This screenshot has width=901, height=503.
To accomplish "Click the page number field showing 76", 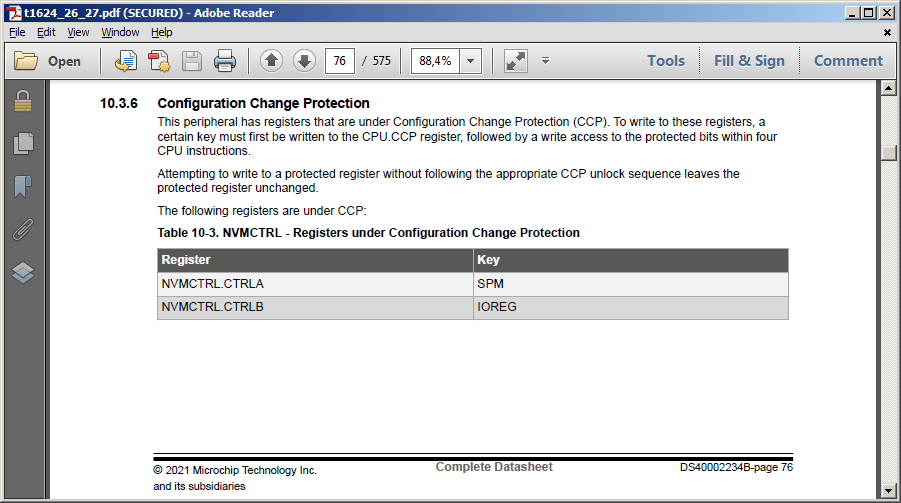I will (340, 61).
